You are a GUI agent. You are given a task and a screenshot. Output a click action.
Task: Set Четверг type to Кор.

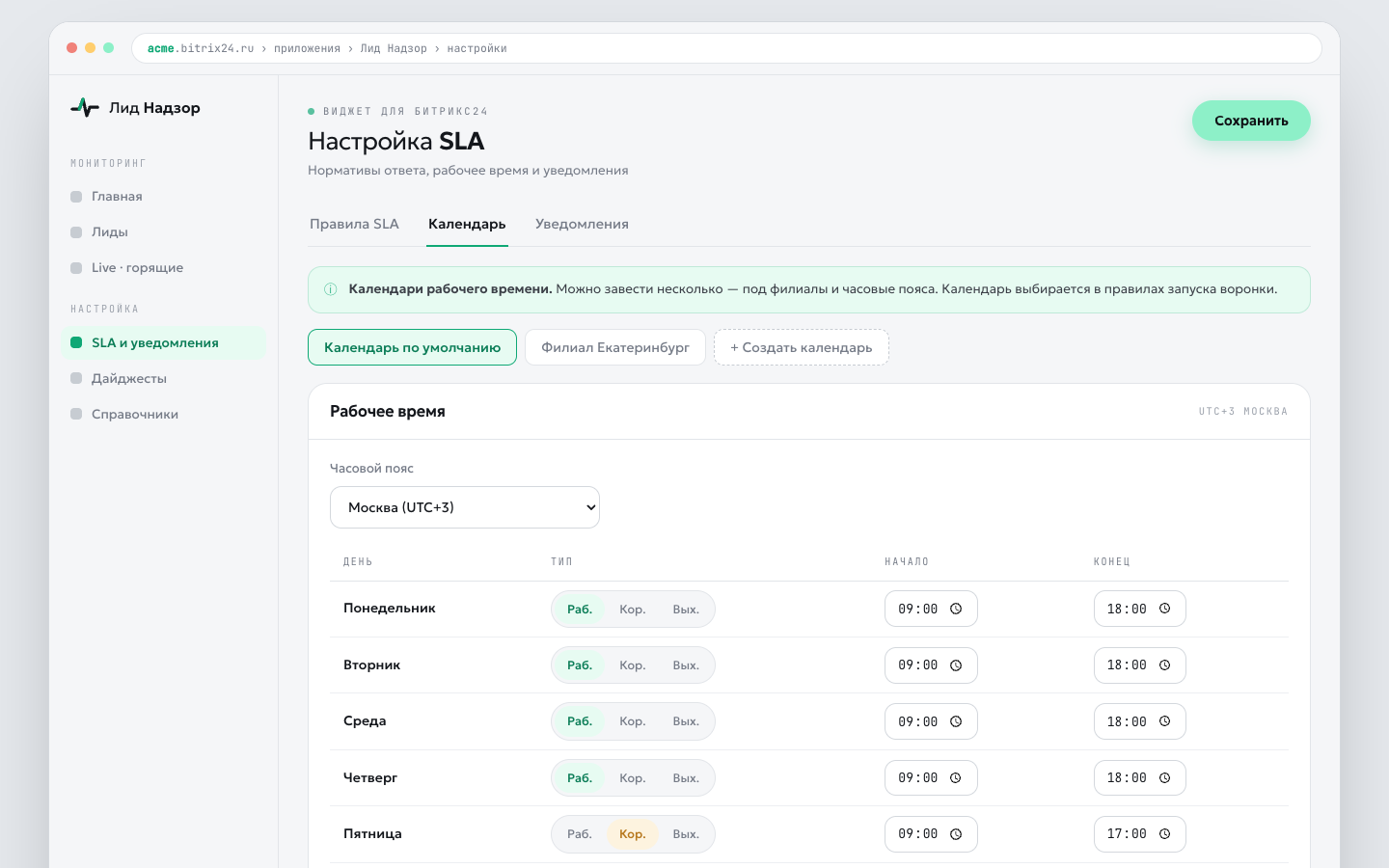(633, 778)
